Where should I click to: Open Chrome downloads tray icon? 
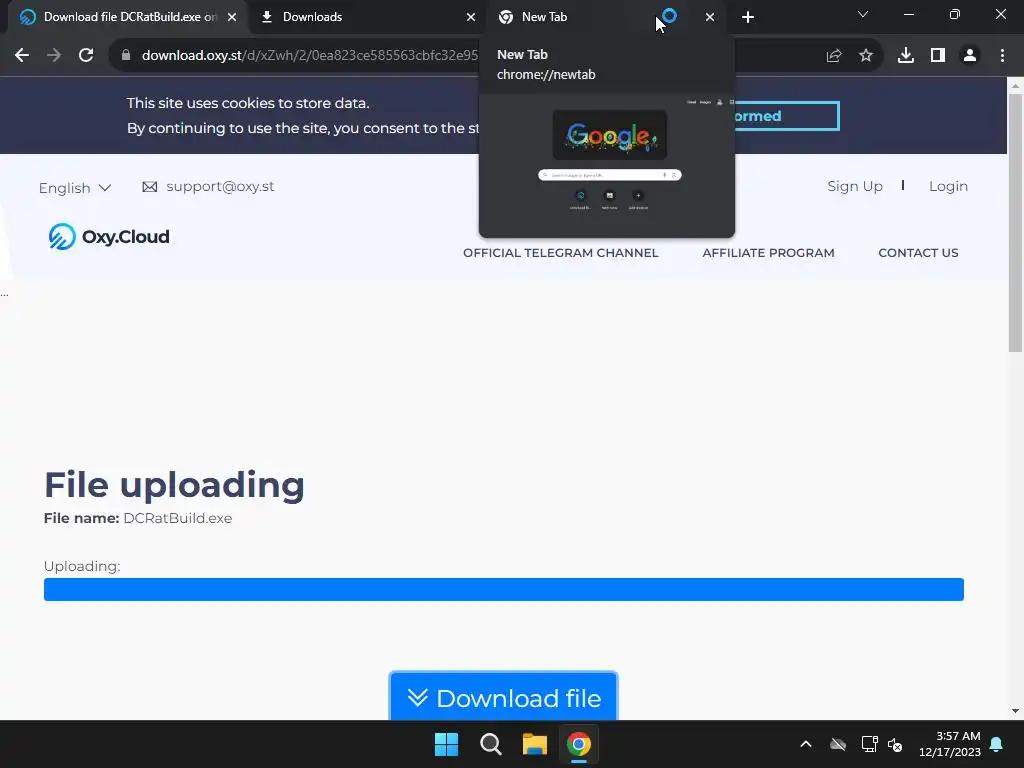tap(906, 56)
